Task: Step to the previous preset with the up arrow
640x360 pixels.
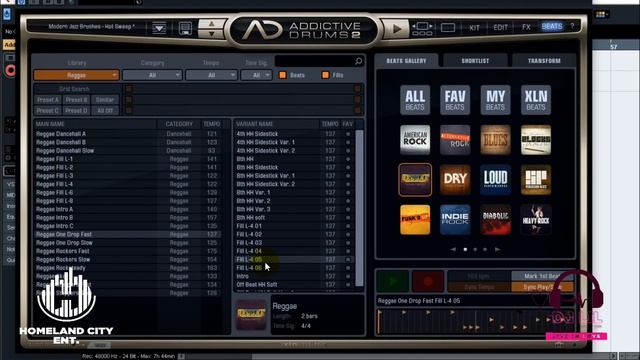Action: 211,24
